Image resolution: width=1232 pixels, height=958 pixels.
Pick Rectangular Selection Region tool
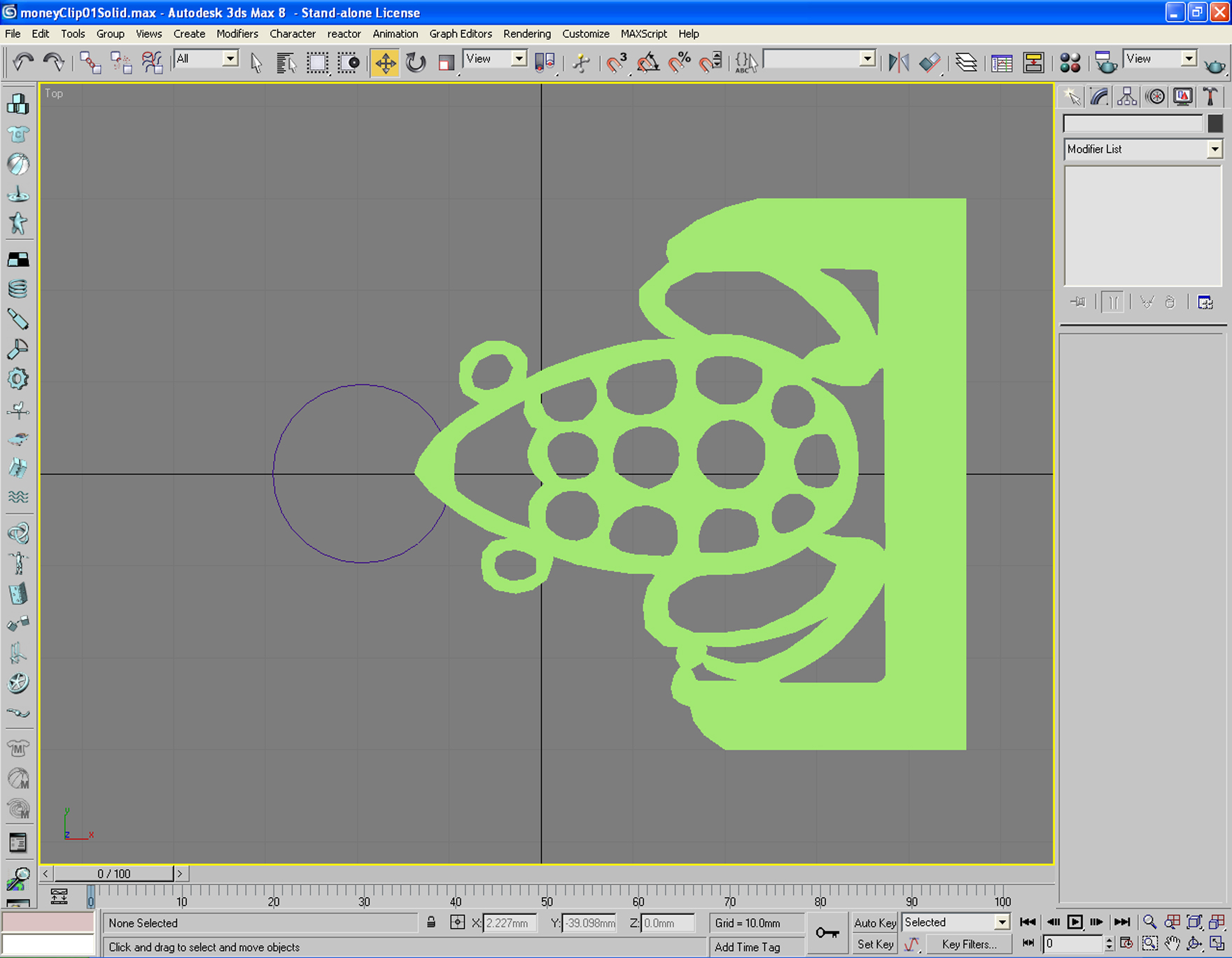317,62
